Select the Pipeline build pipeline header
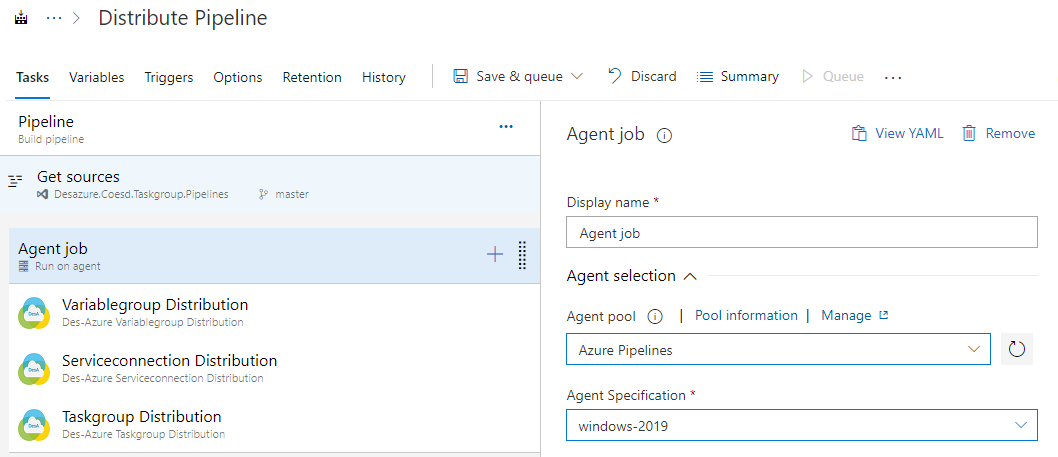The image size is (1058, 457). point(270,128)
